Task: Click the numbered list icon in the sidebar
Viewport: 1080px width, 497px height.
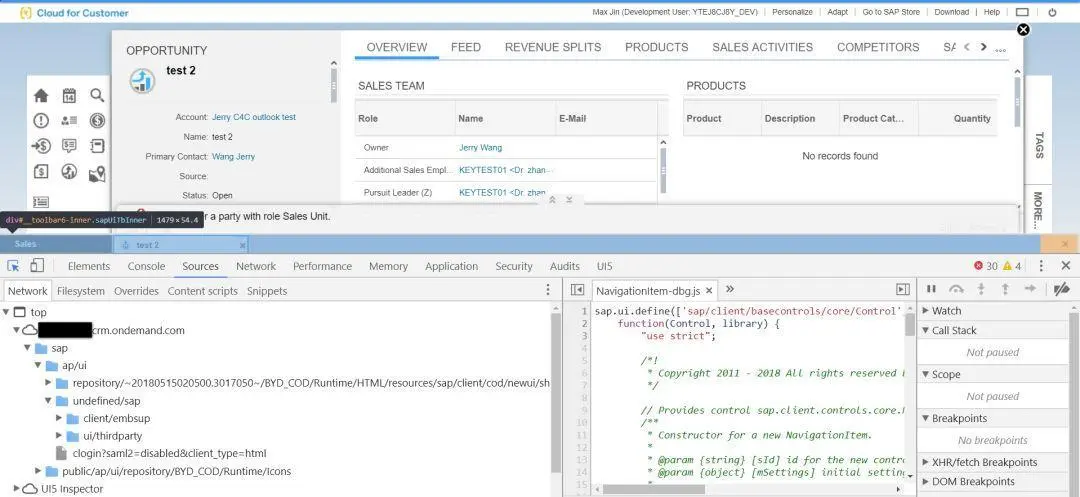Action: 41,202
